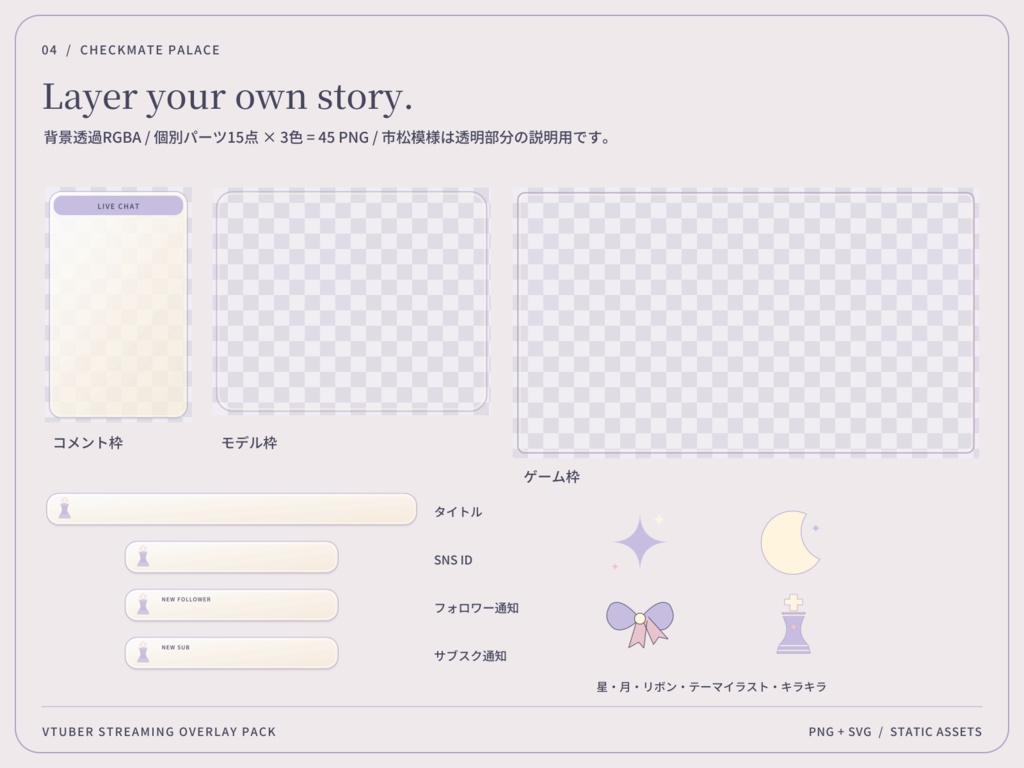The height and width of the screenshot is (768, 1024).
Task: Click chess icon in NEW FOLLOWER bar
Action: click(x=143, y=605)
